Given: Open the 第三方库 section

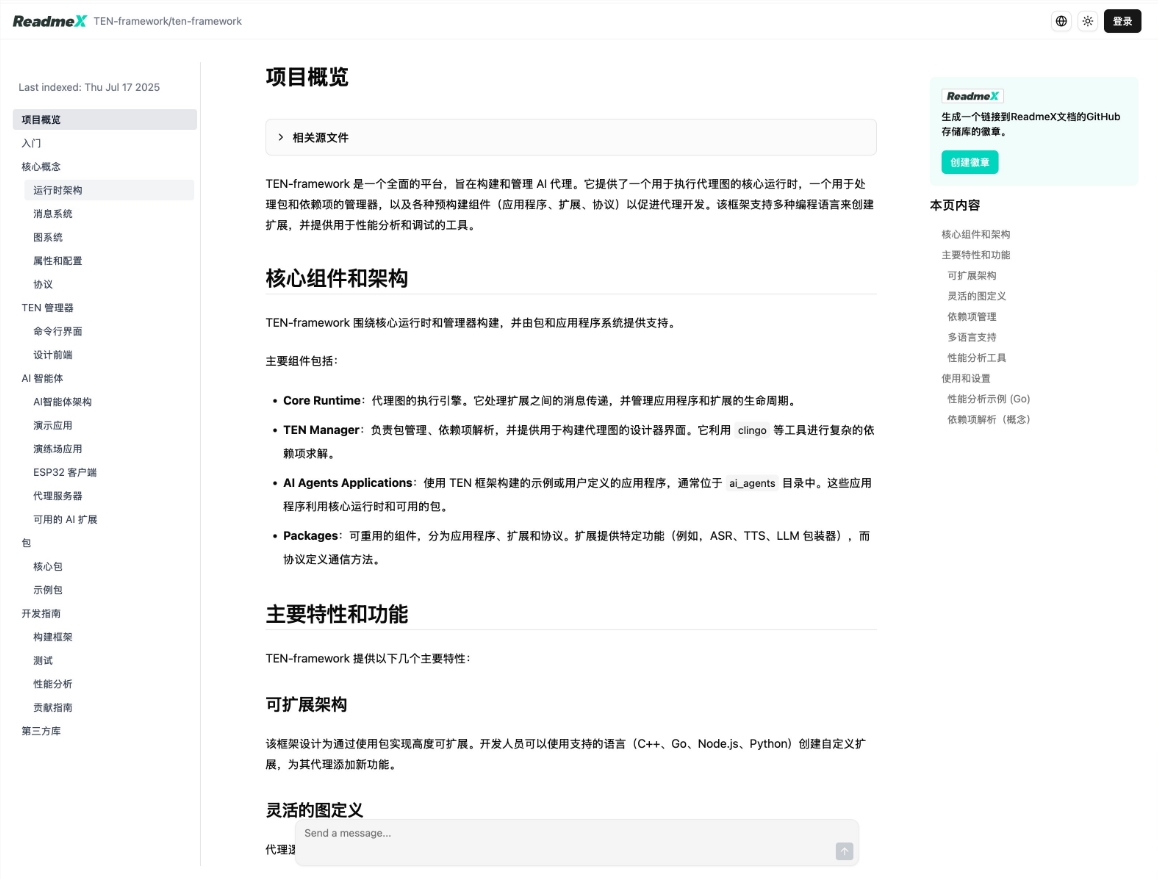Looking at the screenshot, I should coord(41,731).
